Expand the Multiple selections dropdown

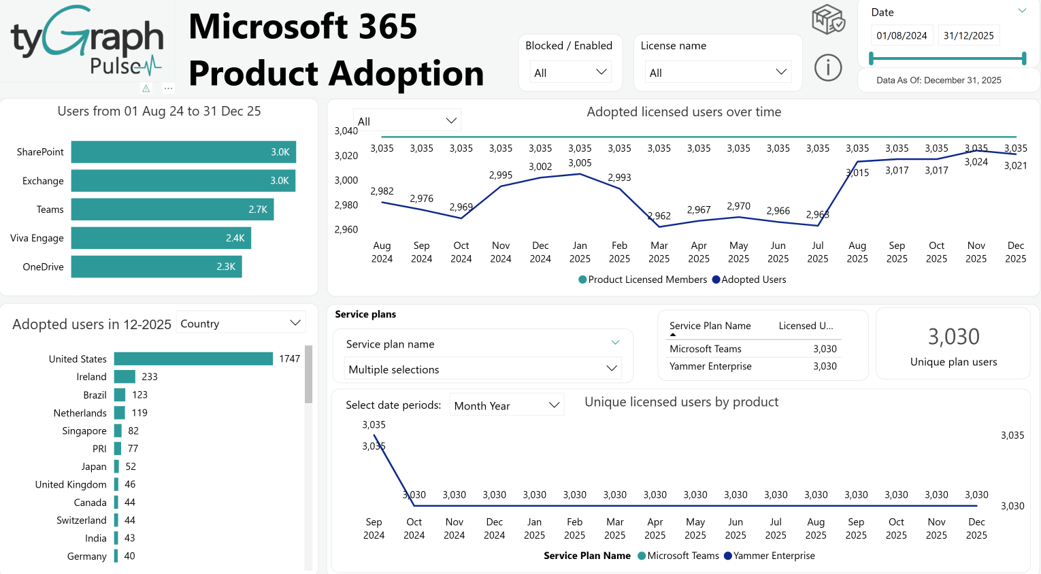(x=482, y=369)
